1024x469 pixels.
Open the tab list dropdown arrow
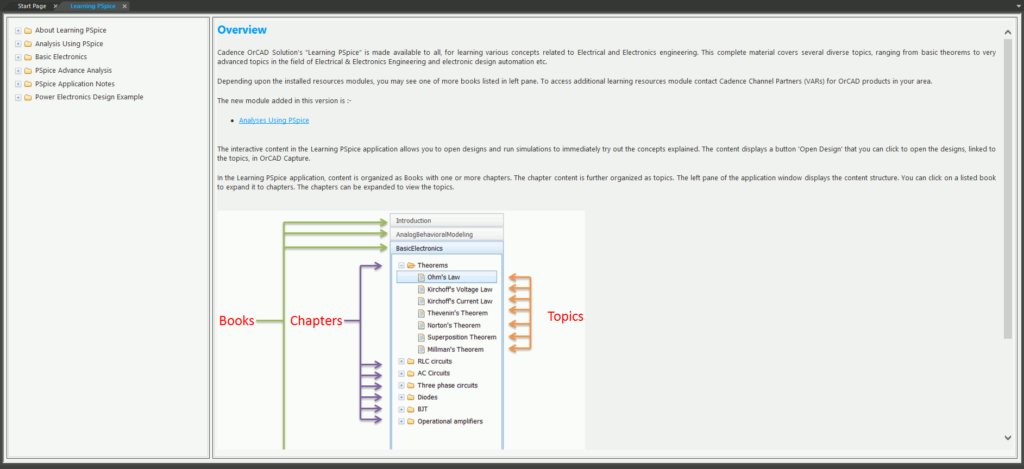click(1018, 5)
